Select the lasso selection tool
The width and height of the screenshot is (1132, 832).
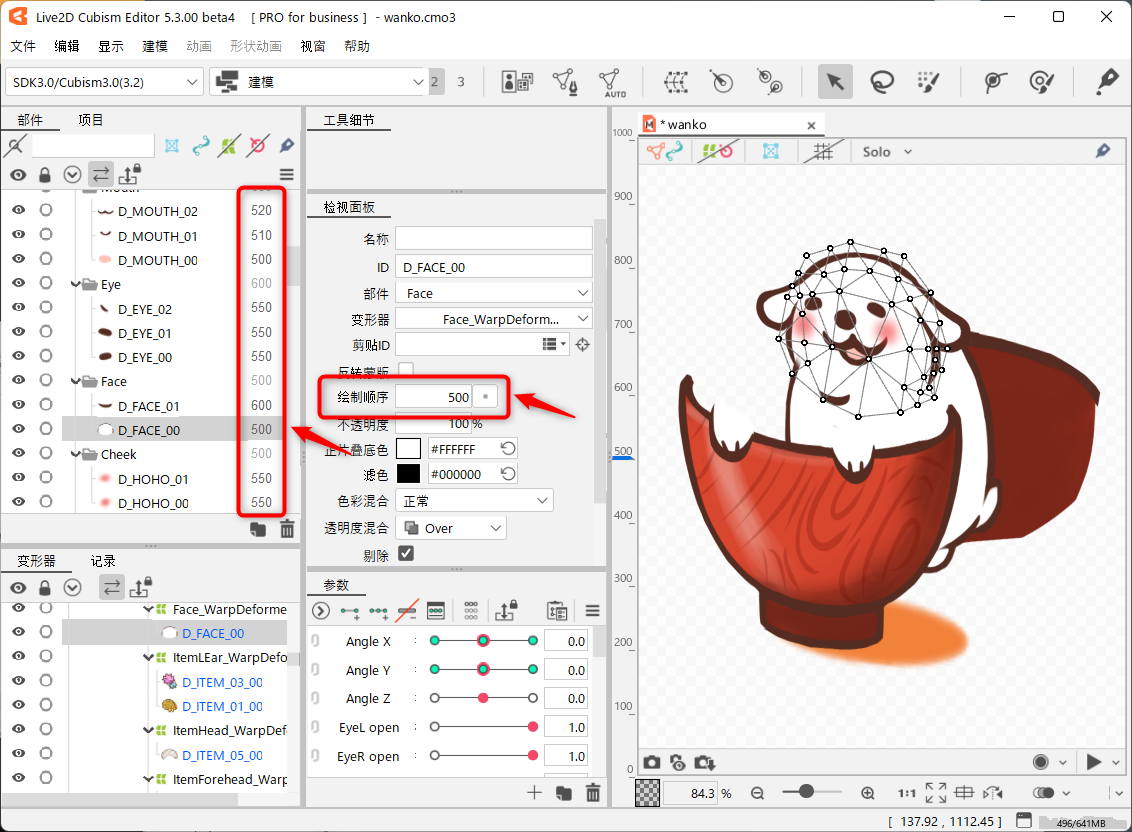pyautogui.click(x=881, y=82)
